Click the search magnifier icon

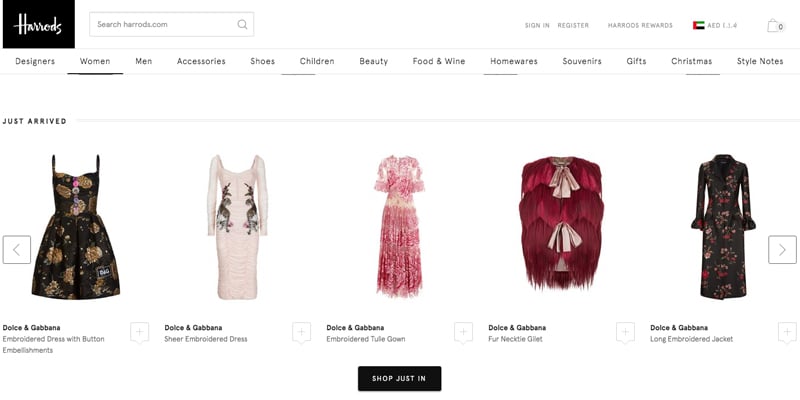[242, 24]
